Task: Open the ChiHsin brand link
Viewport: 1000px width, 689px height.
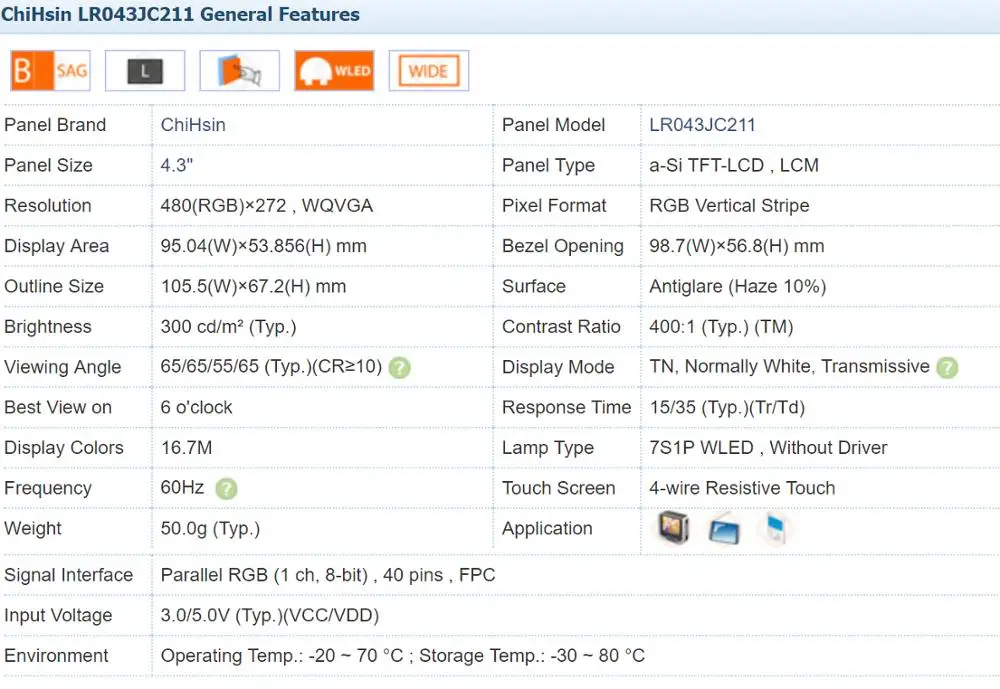Action: [x=193, y=125]
